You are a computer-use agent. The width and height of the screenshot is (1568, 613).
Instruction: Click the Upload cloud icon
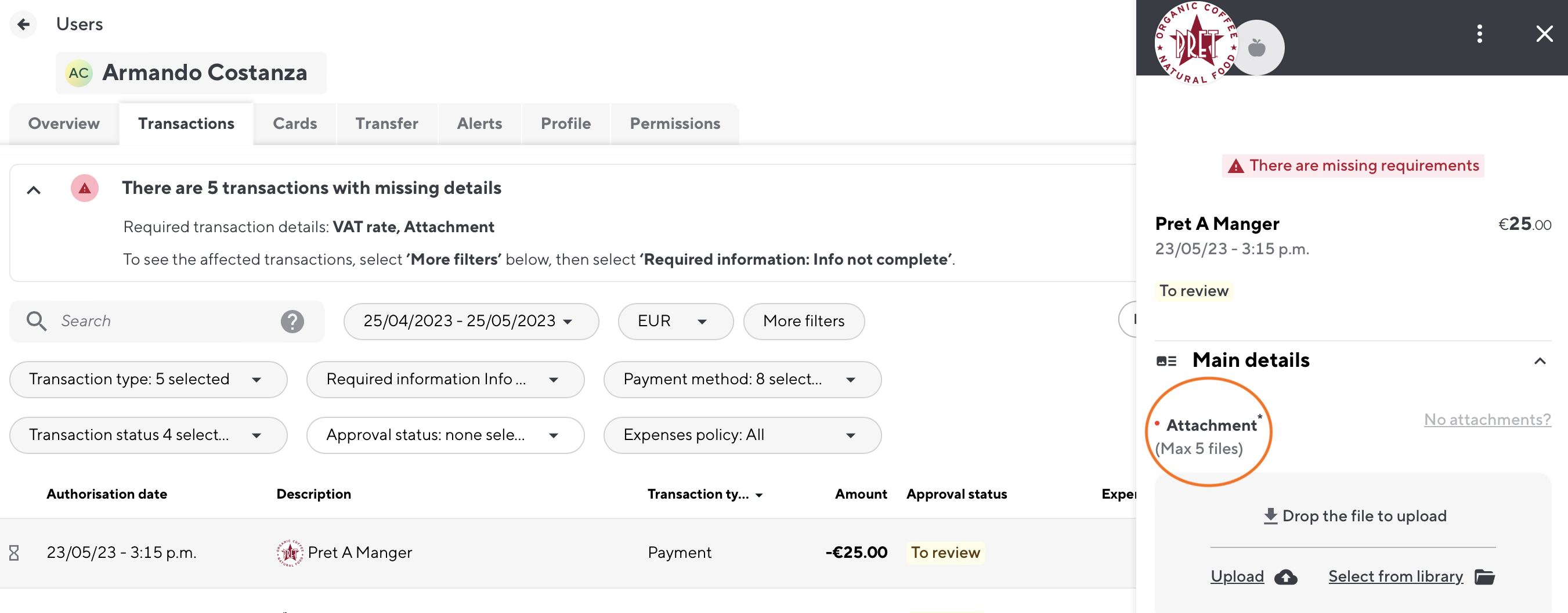click(1285, 576)
